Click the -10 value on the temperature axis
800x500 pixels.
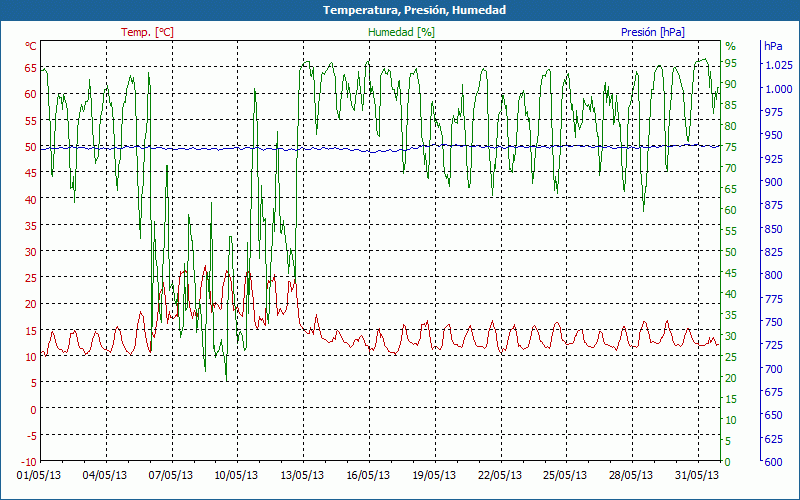pyautogui.click(x=29, y=461)
